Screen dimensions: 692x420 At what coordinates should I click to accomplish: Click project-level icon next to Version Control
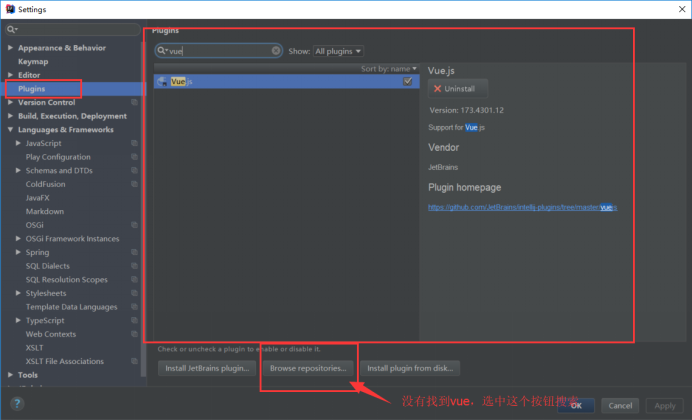pos(135,102)
